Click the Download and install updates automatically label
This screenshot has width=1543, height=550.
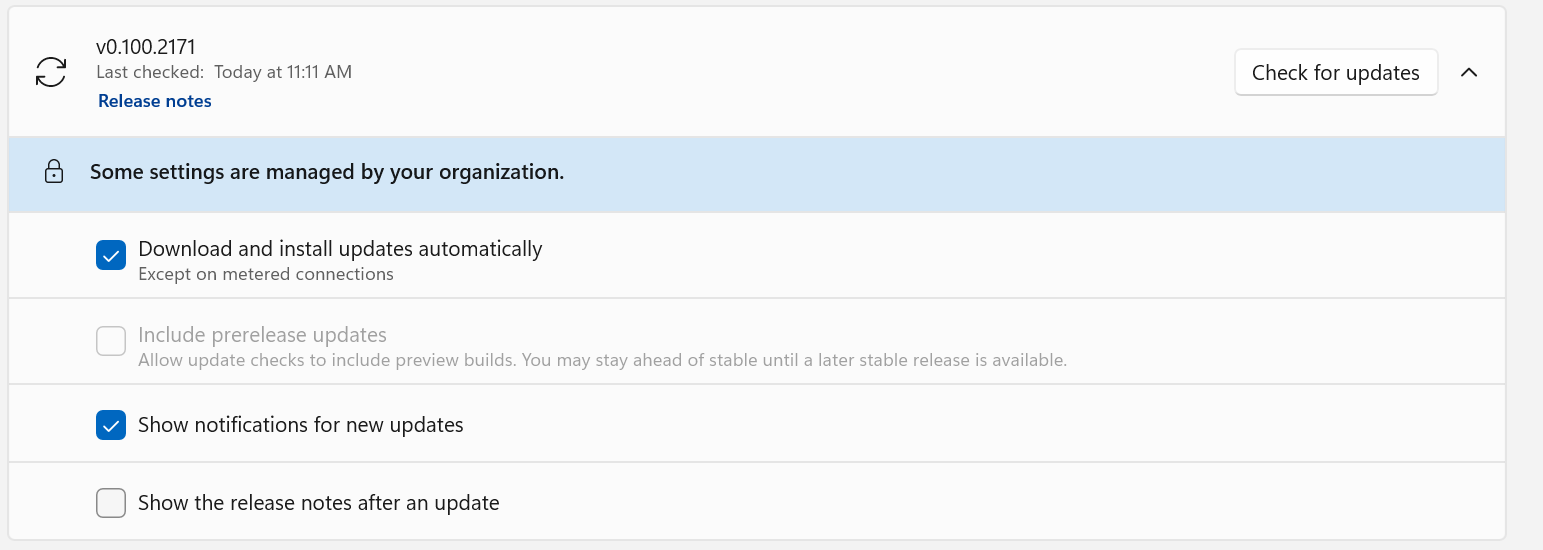pyautogui.click(x=340, y=248)
